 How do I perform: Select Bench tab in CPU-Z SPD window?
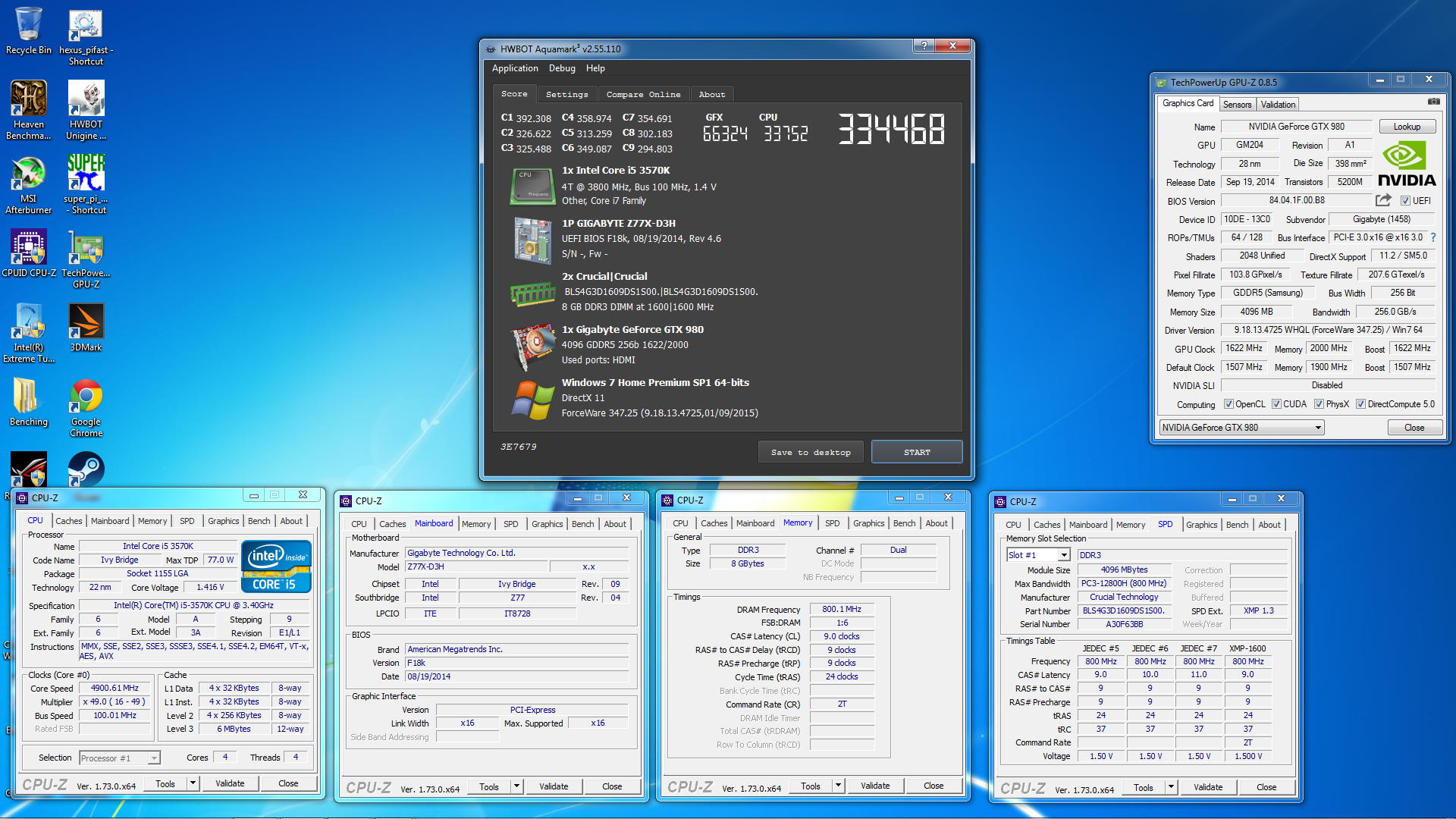pyautogui.click(x=1236, y=525)
